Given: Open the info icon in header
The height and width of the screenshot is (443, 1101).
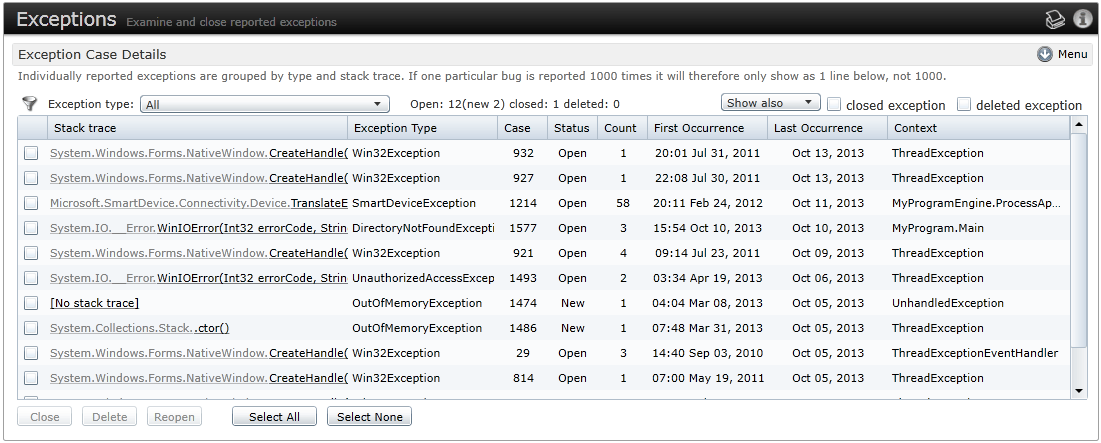Looking at the screenshot, I should 1082,19.
